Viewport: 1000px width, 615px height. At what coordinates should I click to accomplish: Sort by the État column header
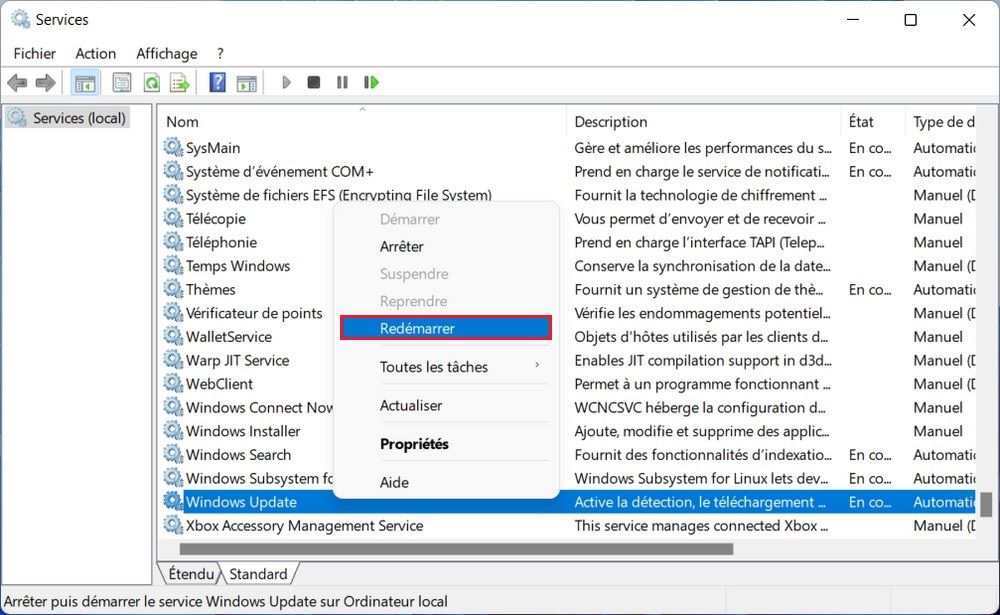873,121
